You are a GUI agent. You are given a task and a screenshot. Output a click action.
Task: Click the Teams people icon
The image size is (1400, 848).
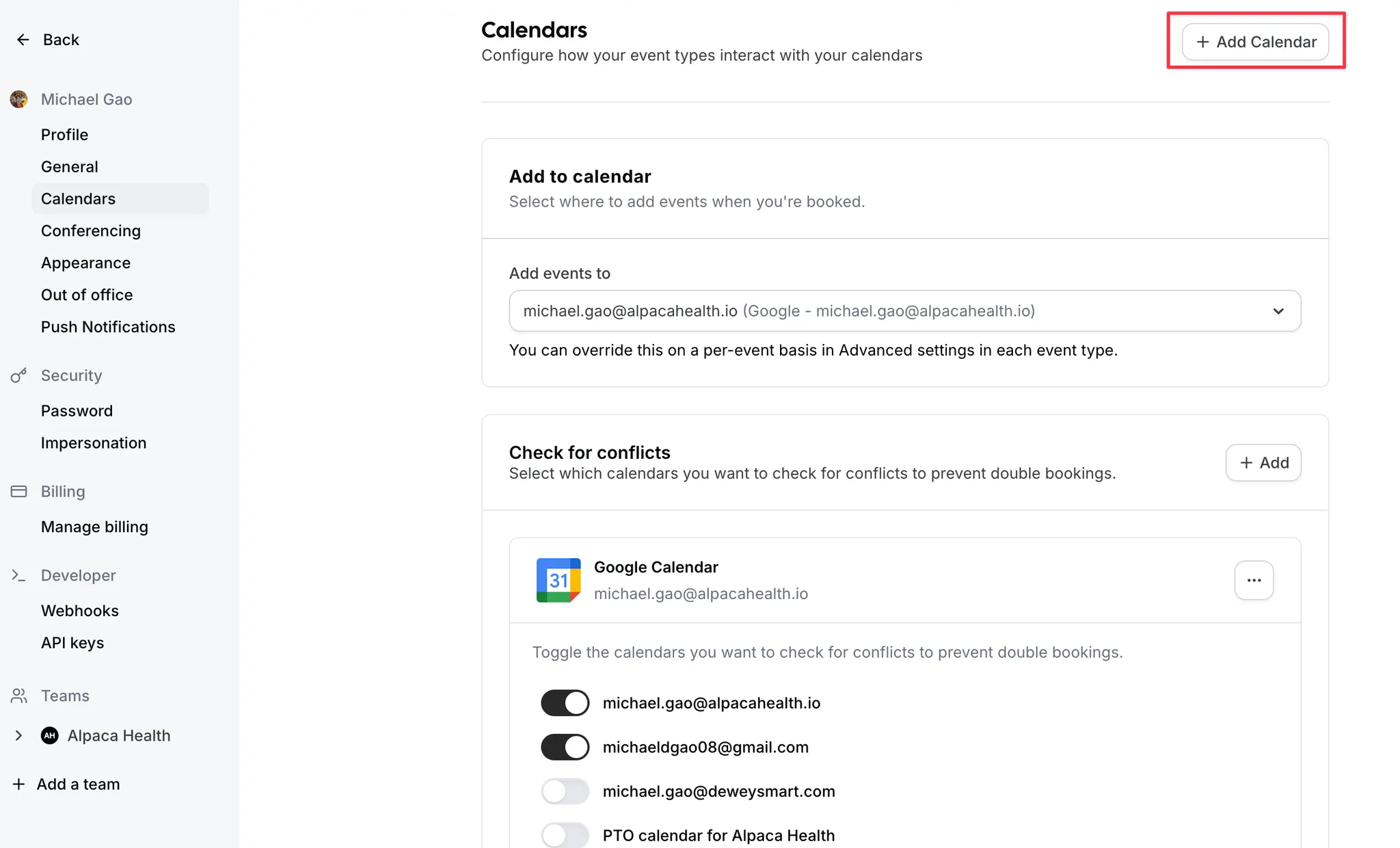(19, 695)
